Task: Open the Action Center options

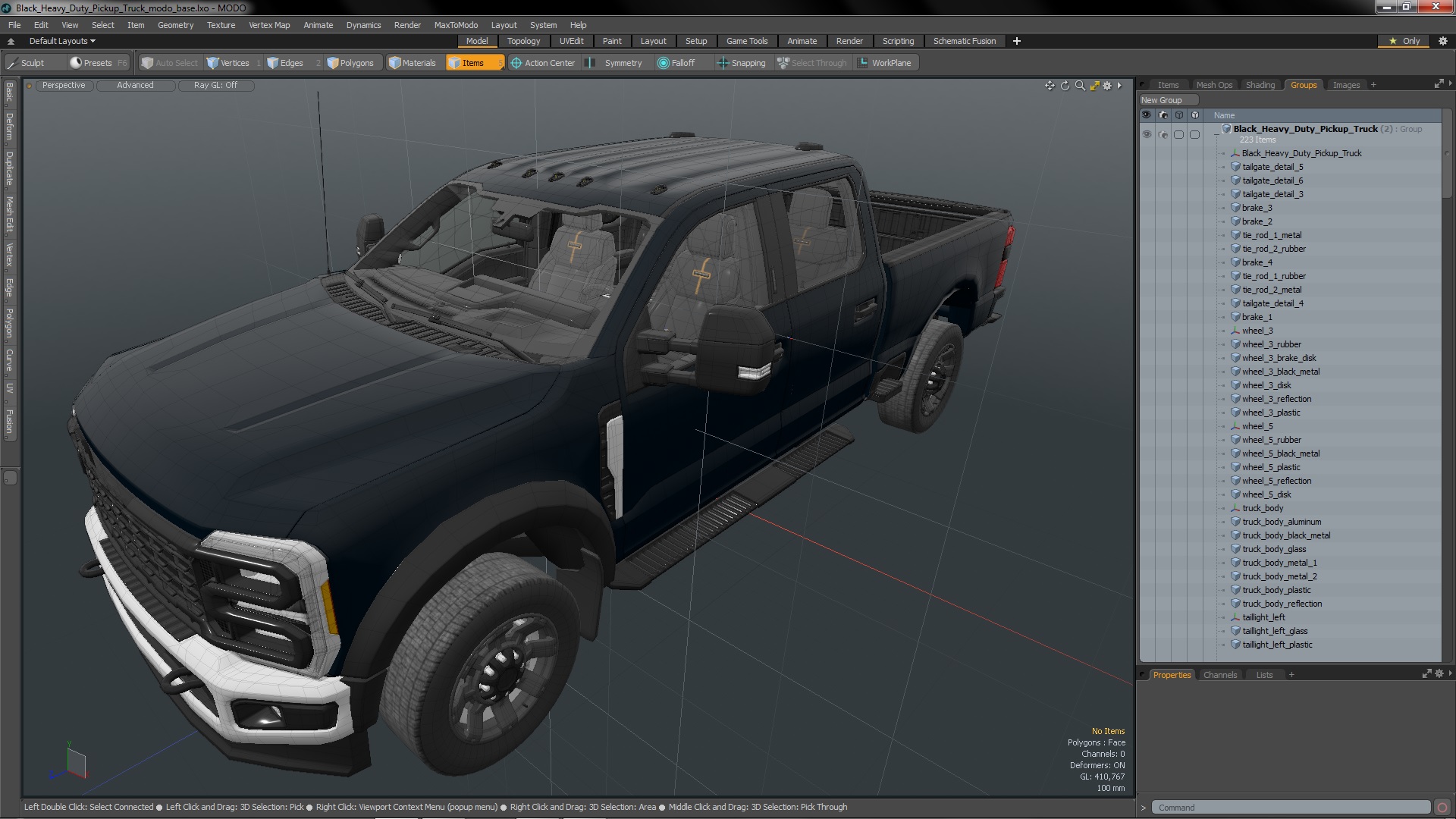Action: pyautogui.click(x=543, y=63)
